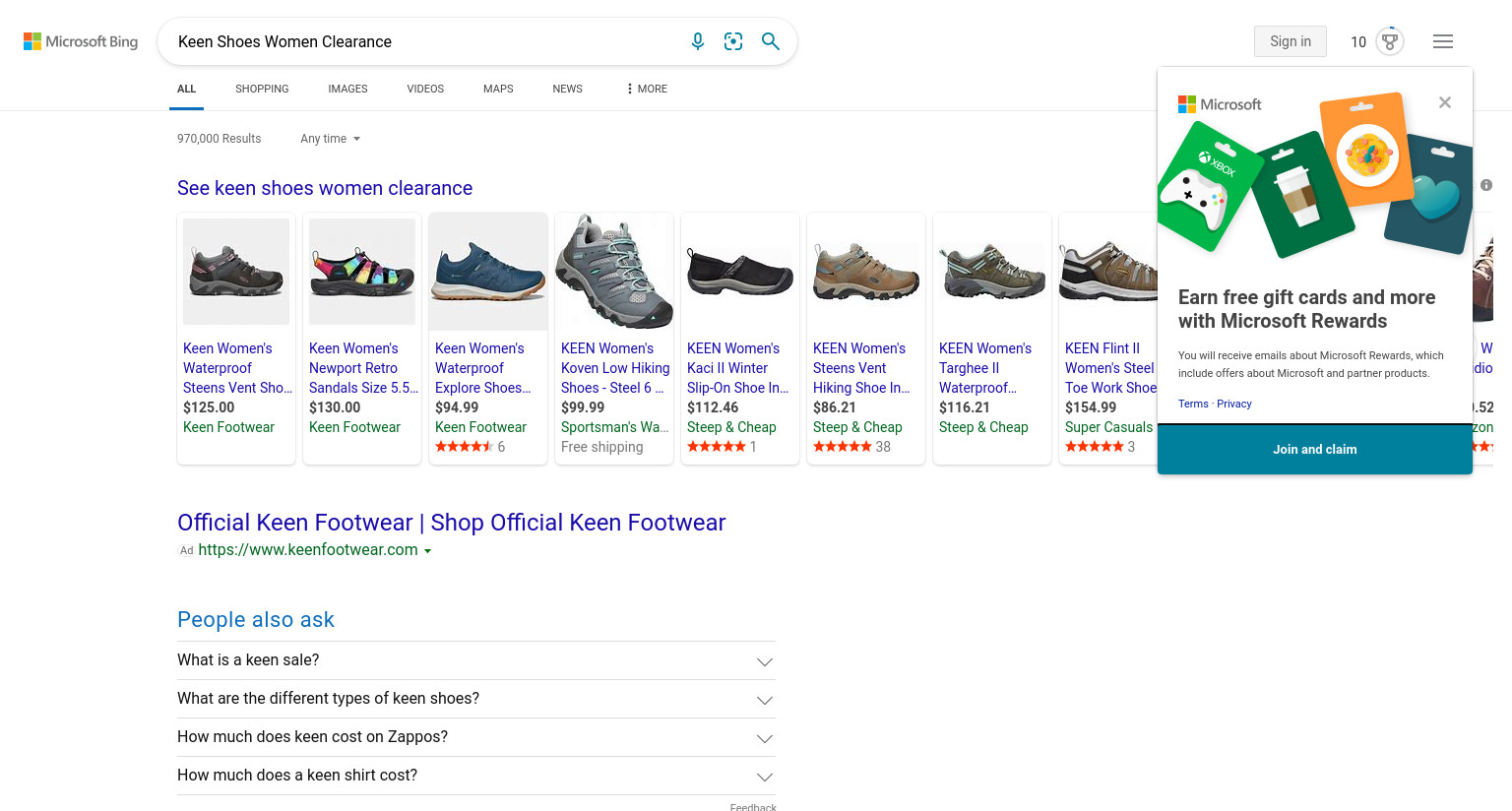Open the hamburger settings menu
Image resolution: width=1512 pixels, height=811 pixels.
[x=1443, y=41]
